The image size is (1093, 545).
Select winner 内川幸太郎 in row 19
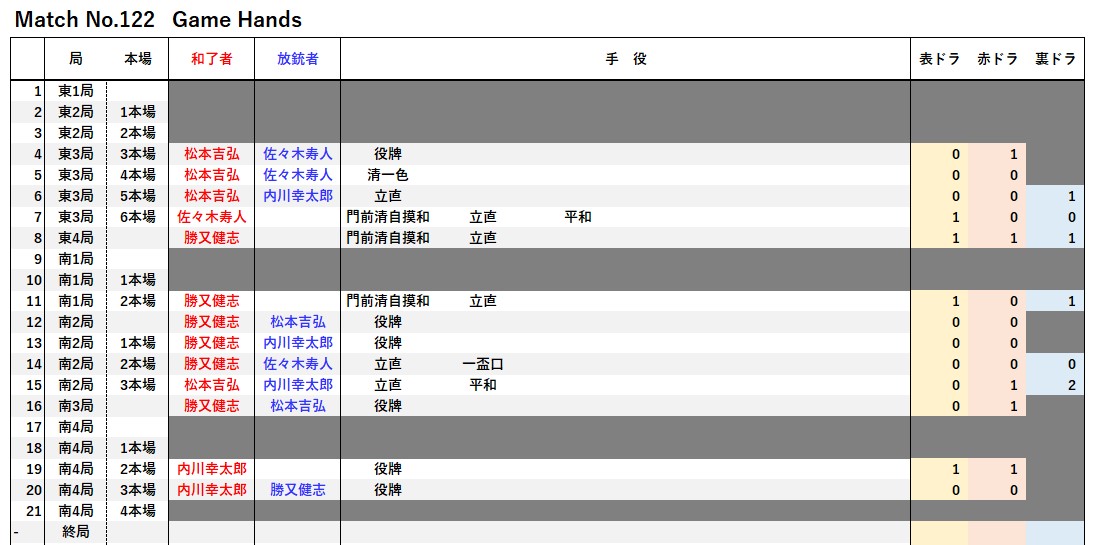[211, 468]
